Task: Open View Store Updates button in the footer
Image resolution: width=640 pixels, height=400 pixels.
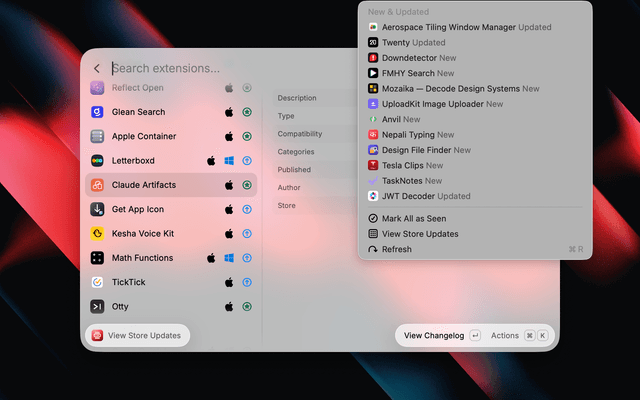Action: pos(138,336)
